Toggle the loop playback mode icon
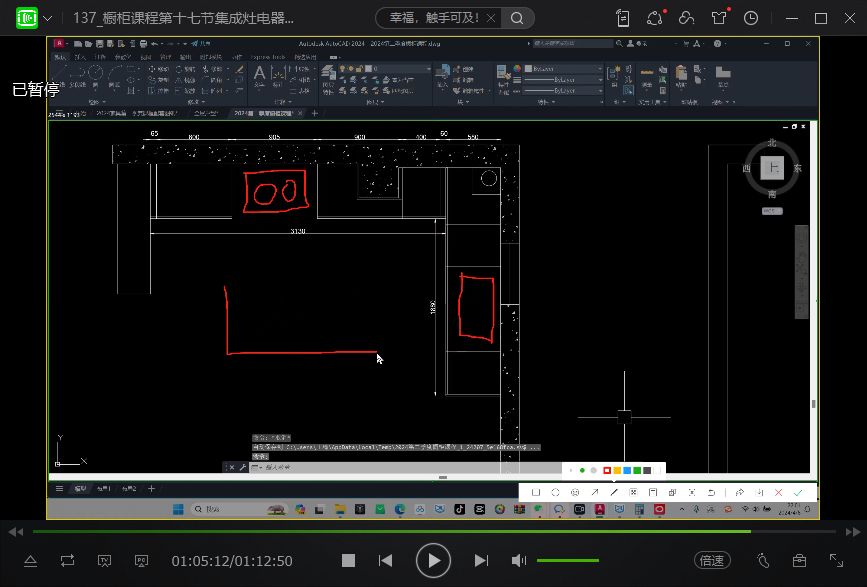The height and width of the screenshot is (587, 867). coord(67,561)
